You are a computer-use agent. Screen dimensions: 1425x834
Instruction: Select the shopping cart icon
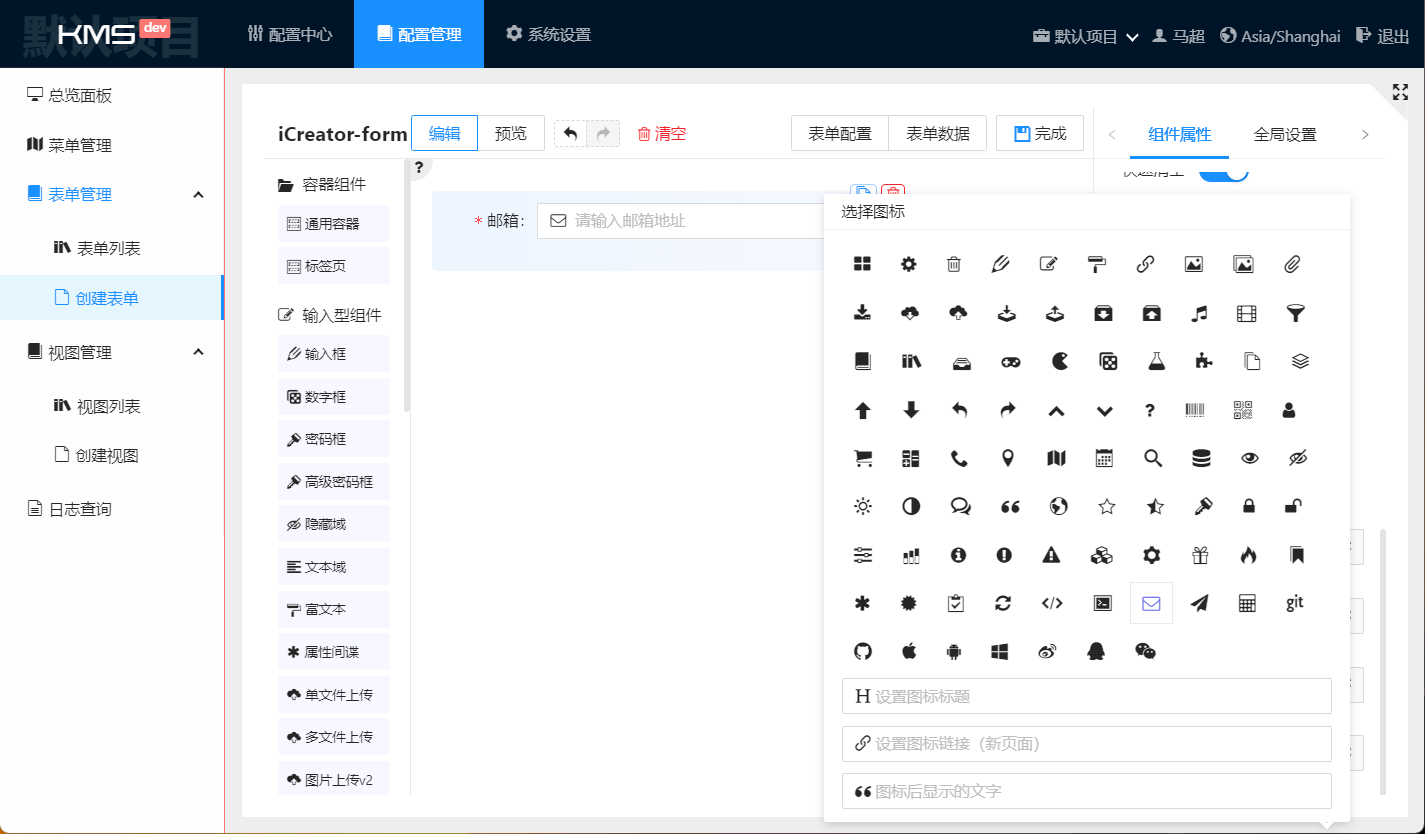862,458
